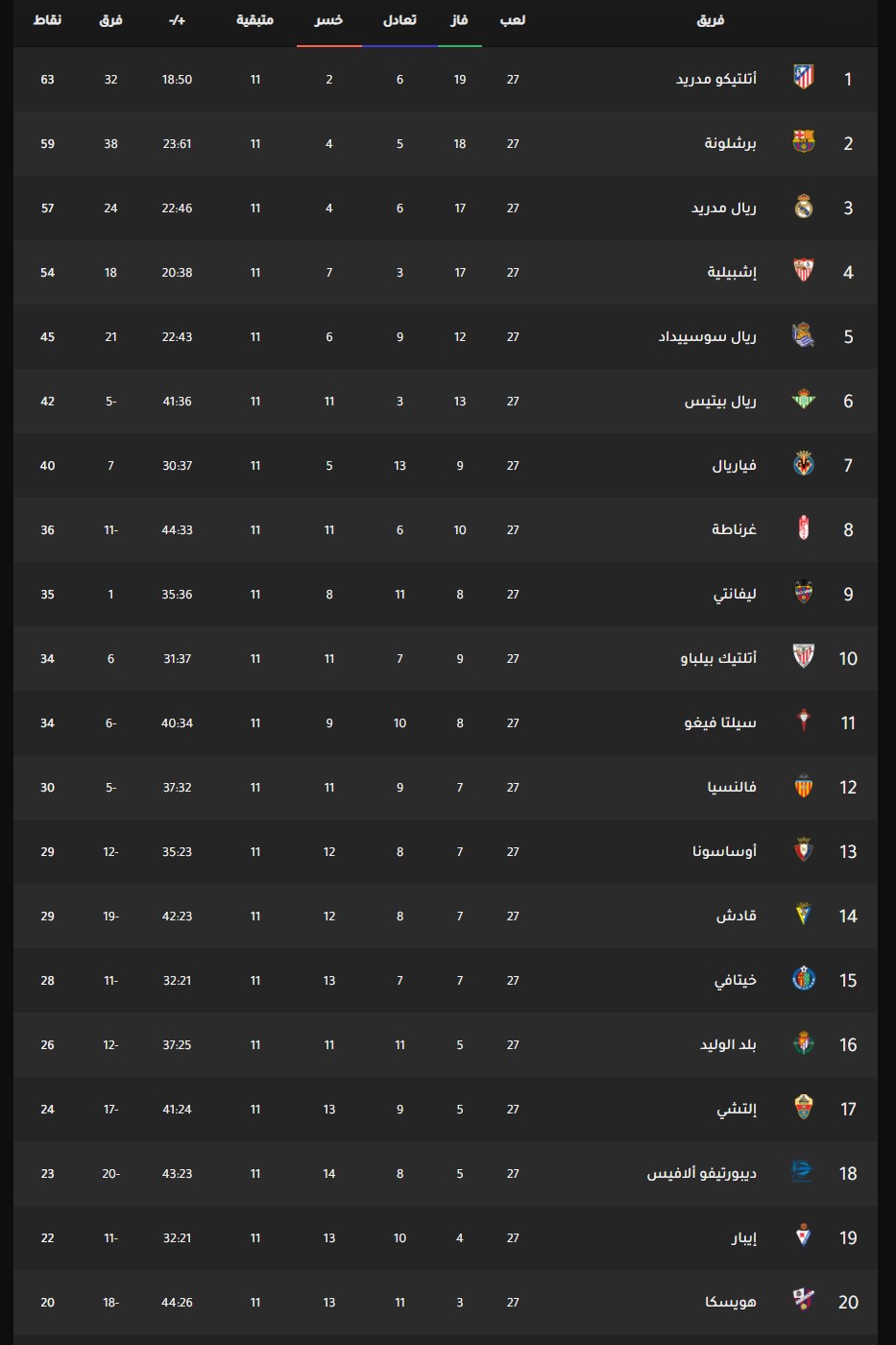Open the ليفانتي team link

pyautogui.click(x=735, y=594)
